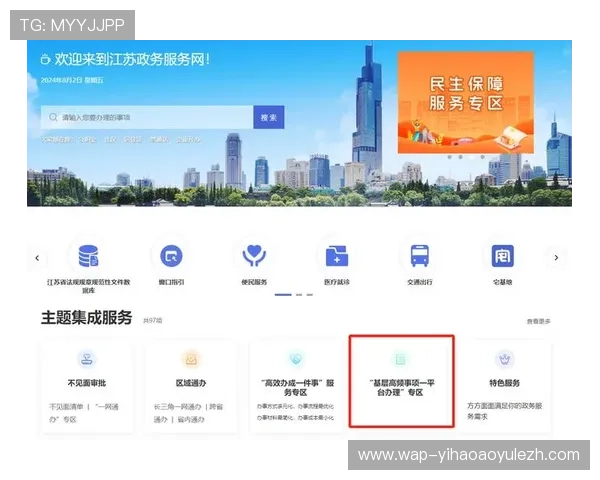600x480 pixels.
Task: Open the 民主保障服务专区 banner
Action: (466, 103)
